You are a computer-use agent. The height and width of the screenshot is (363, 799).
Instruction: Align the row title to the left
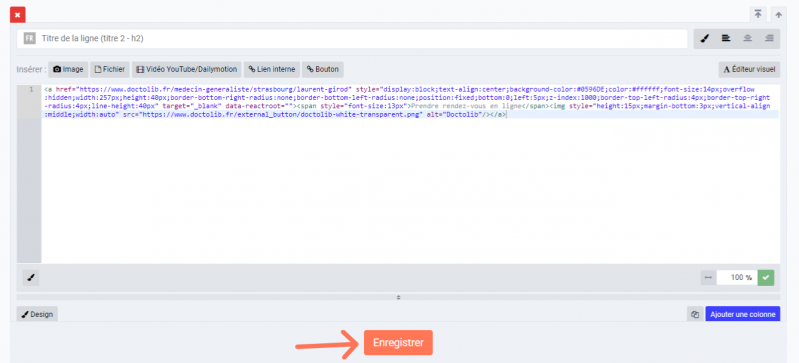[726, 39]
